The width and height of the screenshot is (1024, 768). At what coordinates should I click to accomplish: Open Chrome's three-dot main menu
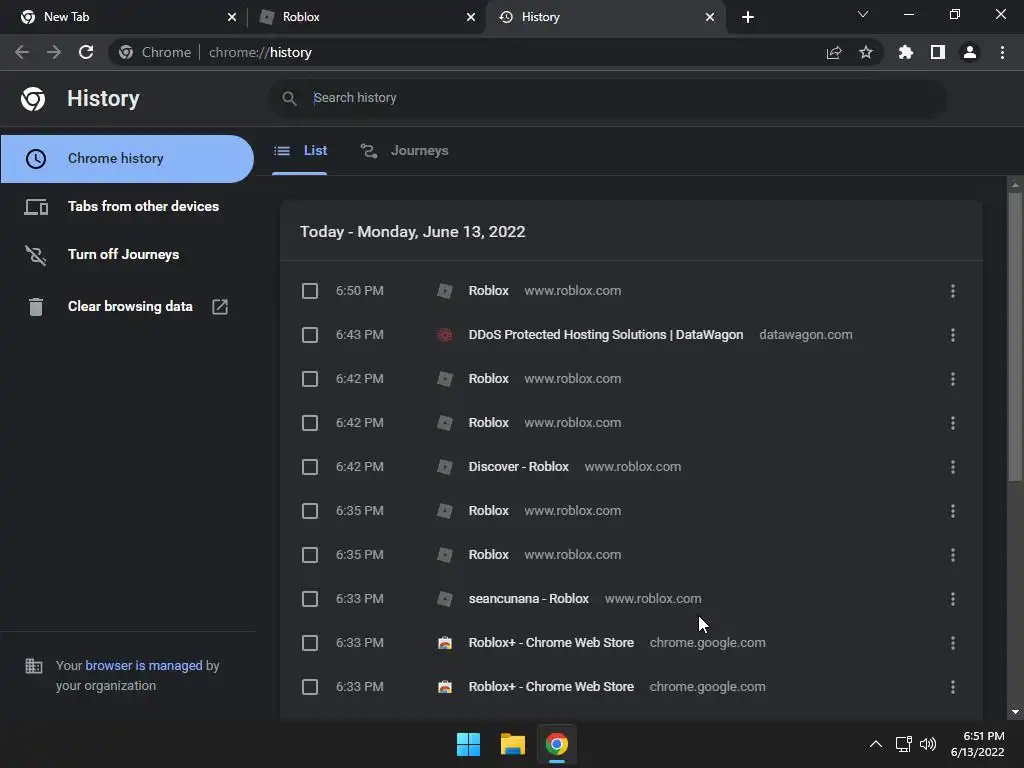point(1002,52)
